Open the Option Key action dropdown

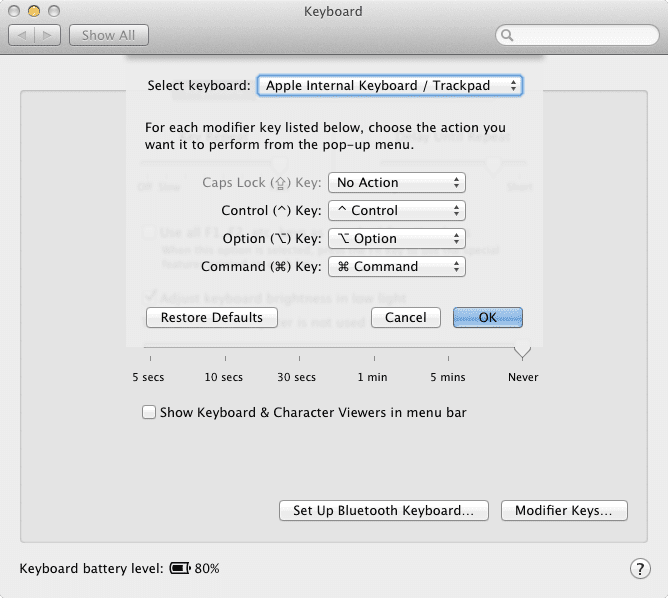(x=397, y=239)
